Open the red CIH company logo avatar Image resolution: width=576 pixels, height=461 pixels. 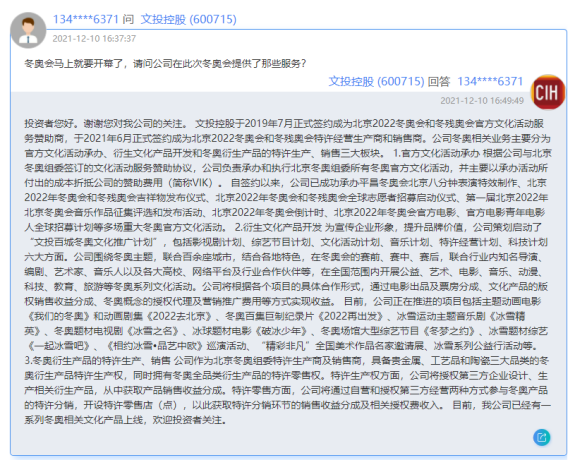click(547, 92)
